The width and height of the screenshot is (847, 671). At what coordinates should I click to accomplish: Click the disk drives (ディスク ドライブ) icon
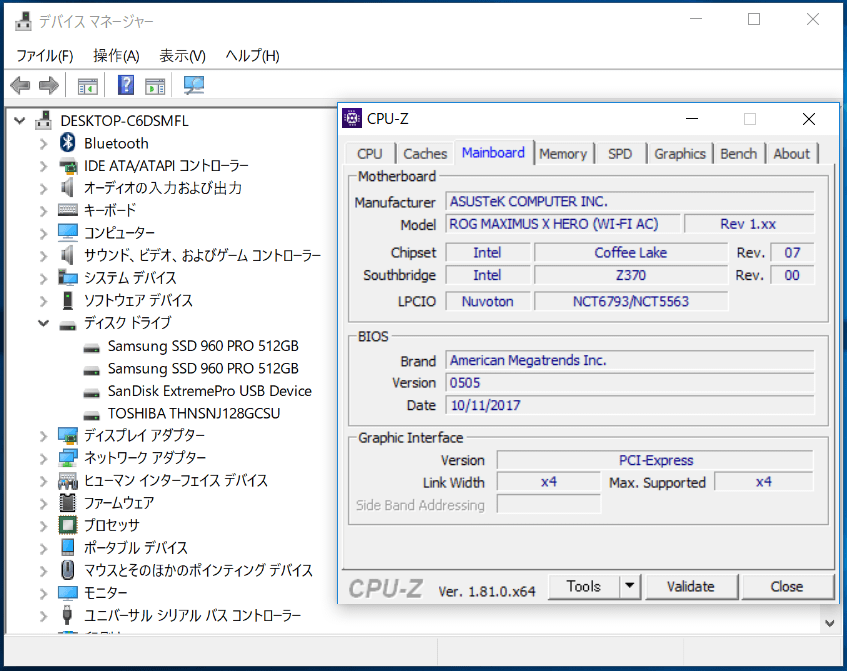[68, 325]
